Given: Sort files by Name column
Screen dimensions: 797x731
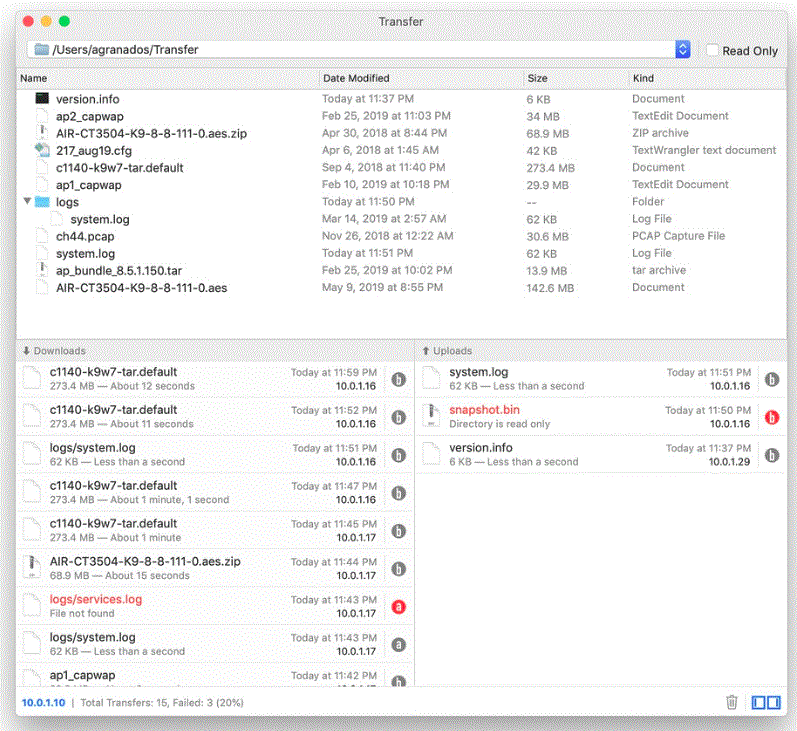Looking at the screenshot, I should [x=34, y=78].
